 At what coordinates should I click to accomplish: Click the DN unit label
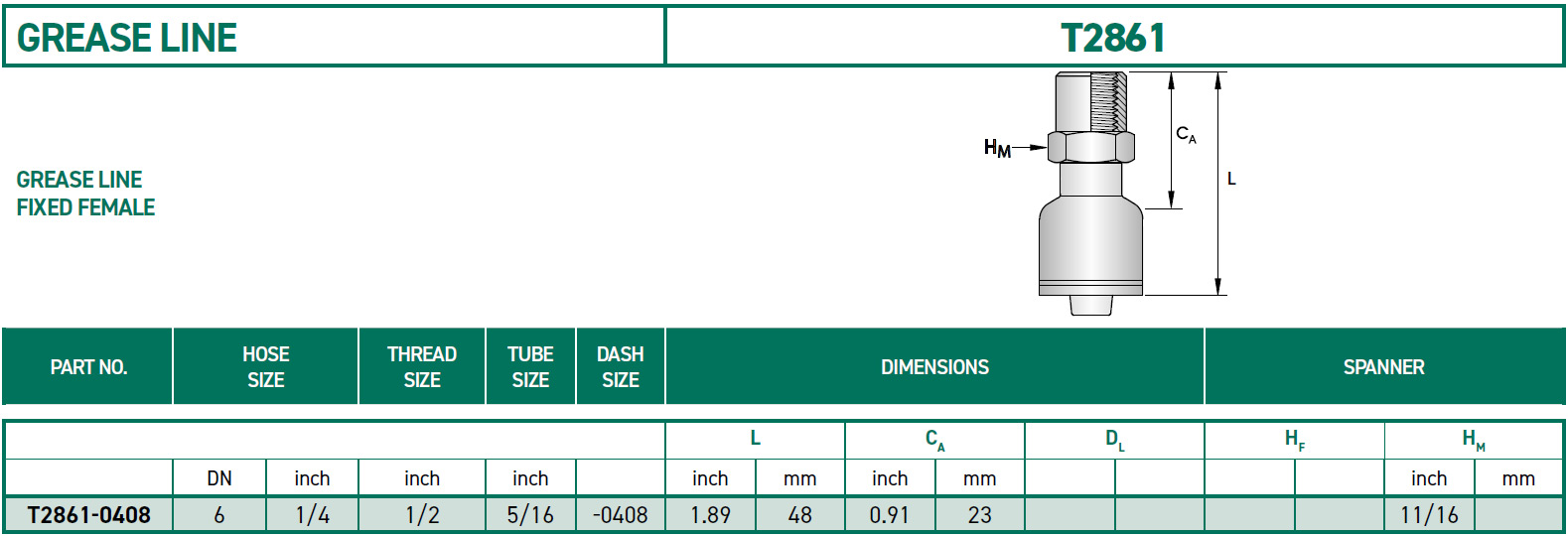pyautogui.click(x=219, y=478)
